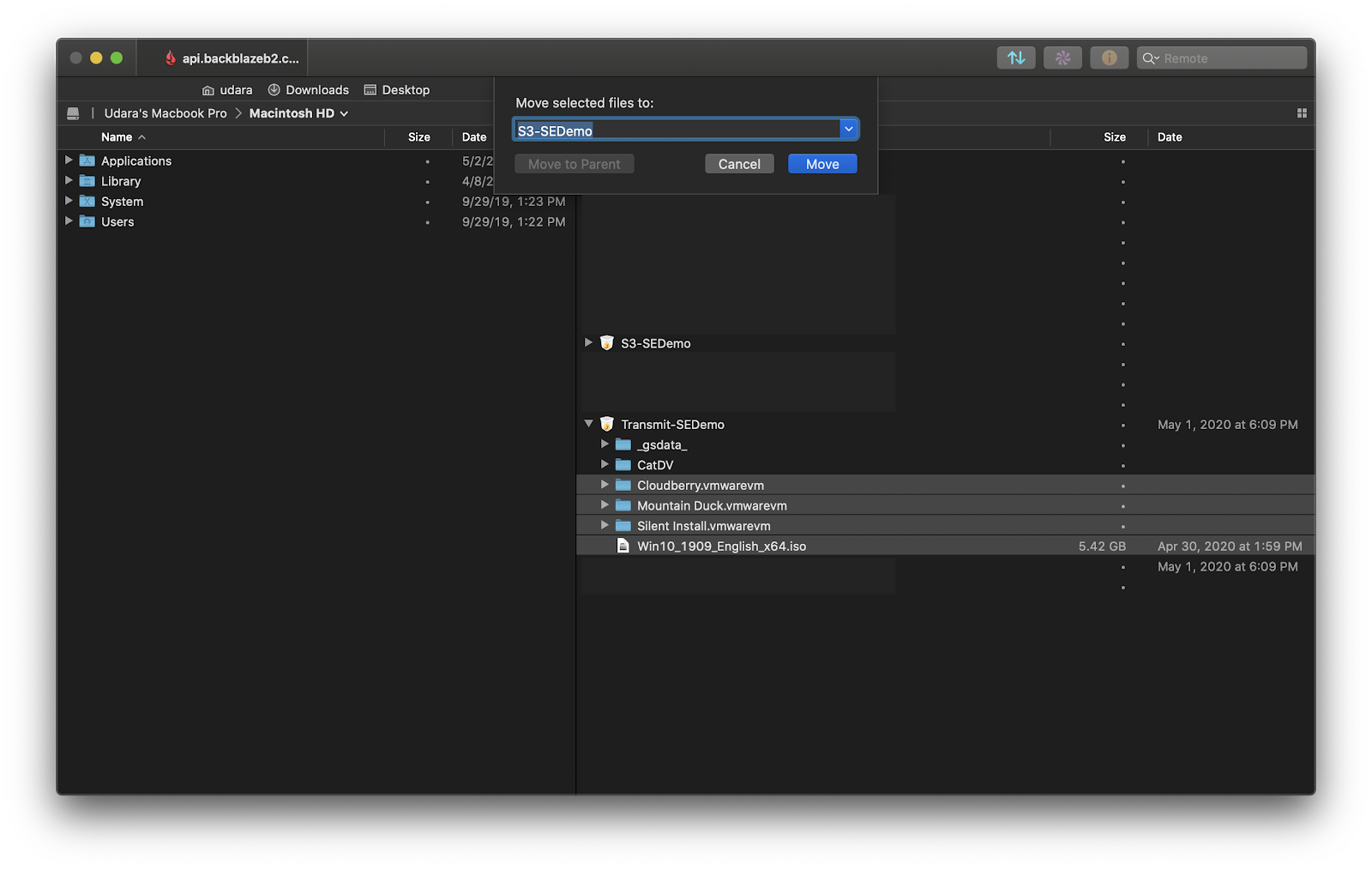Click the udara home icon
Viewport: 1372px width, 870px height.
(208, 90)
